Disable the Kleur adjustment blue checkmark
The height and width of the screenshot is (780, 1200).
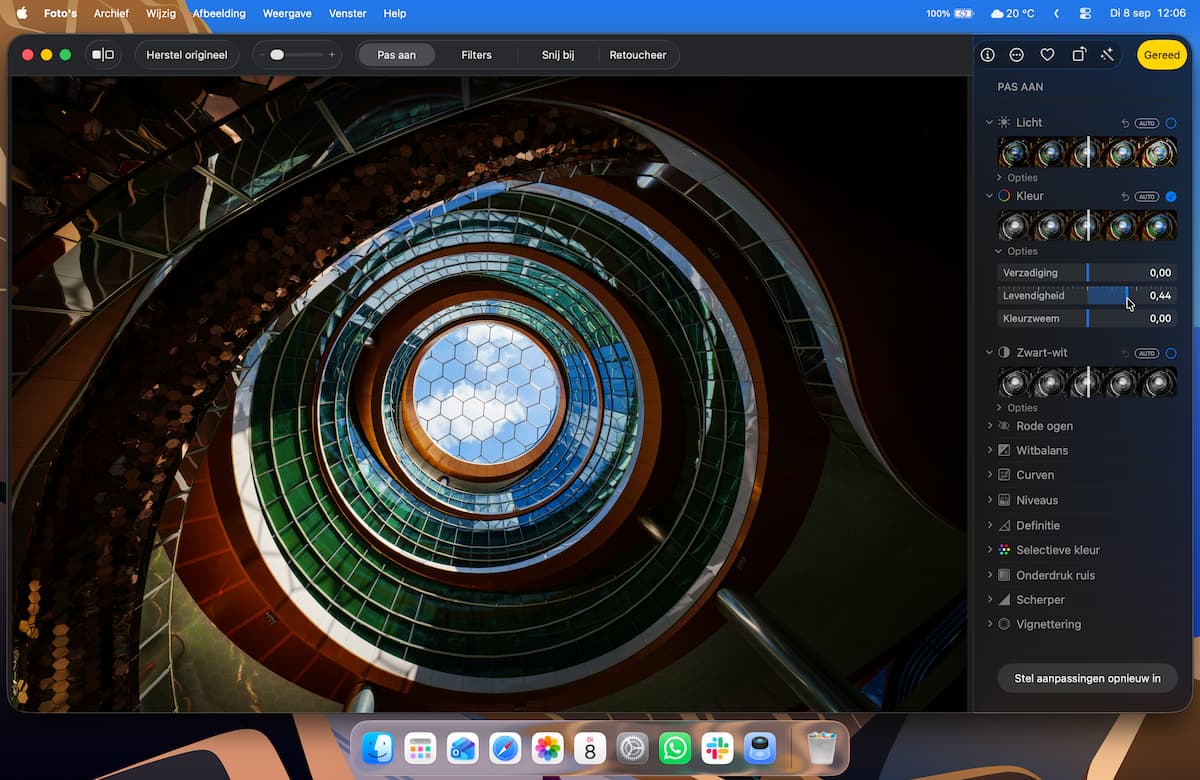[x=1171, y=196]
